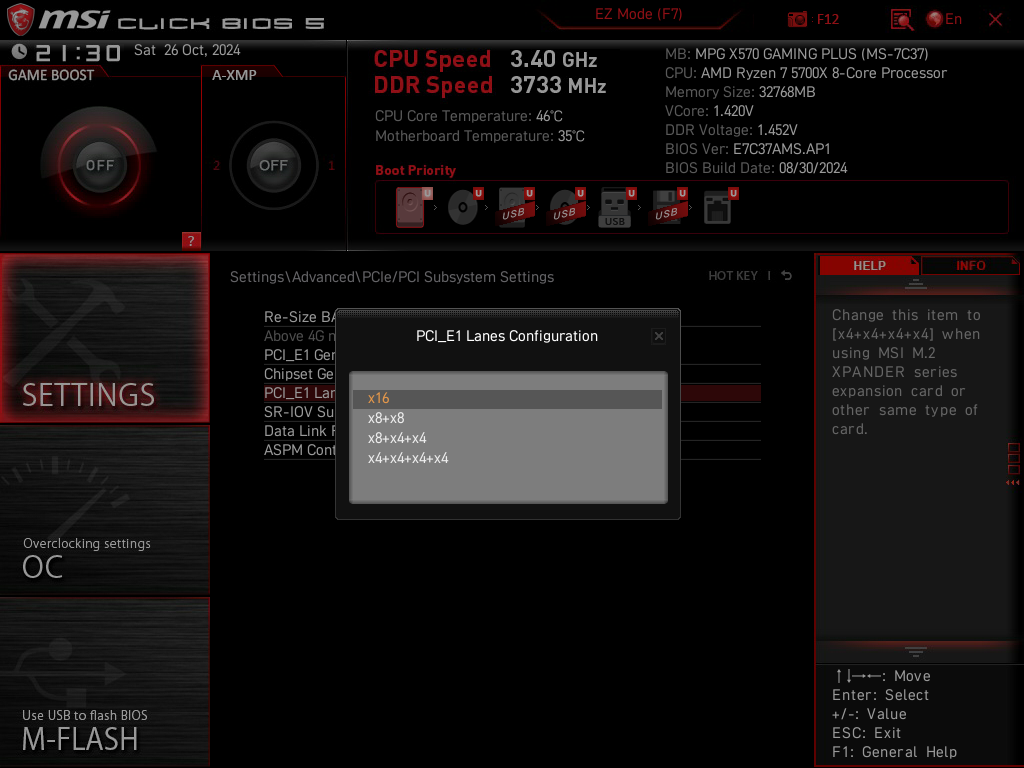The height and width of the screenshot is (768, 1024).
Task: Click the right-edge panel arrows indicator
Action: pos(1013,483)
